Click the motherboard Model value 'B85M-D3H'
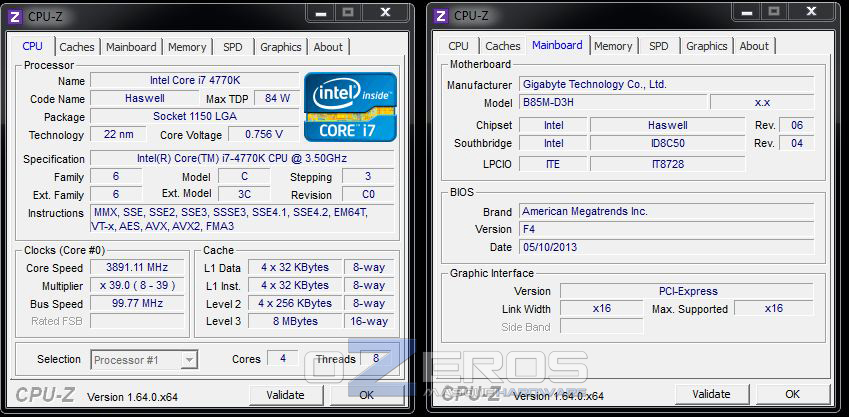 pyautogui.click(x=613, y=102)
